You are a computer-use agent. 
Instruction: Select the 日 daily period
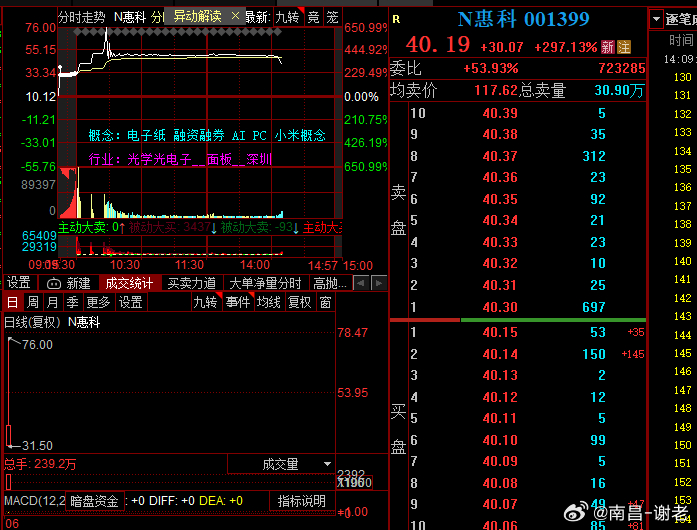tap(12, 303)
